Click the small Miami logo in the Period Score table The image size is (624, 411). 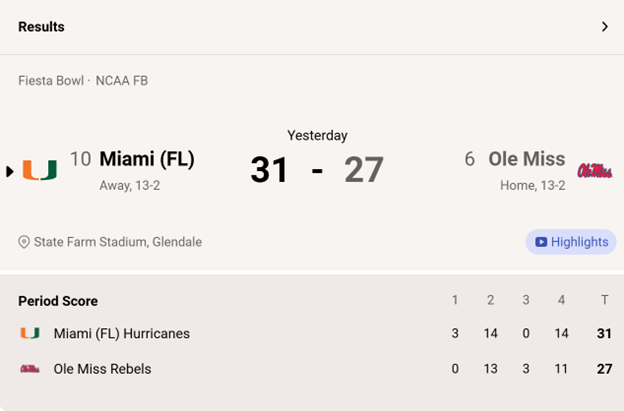(x=29, y=333)
